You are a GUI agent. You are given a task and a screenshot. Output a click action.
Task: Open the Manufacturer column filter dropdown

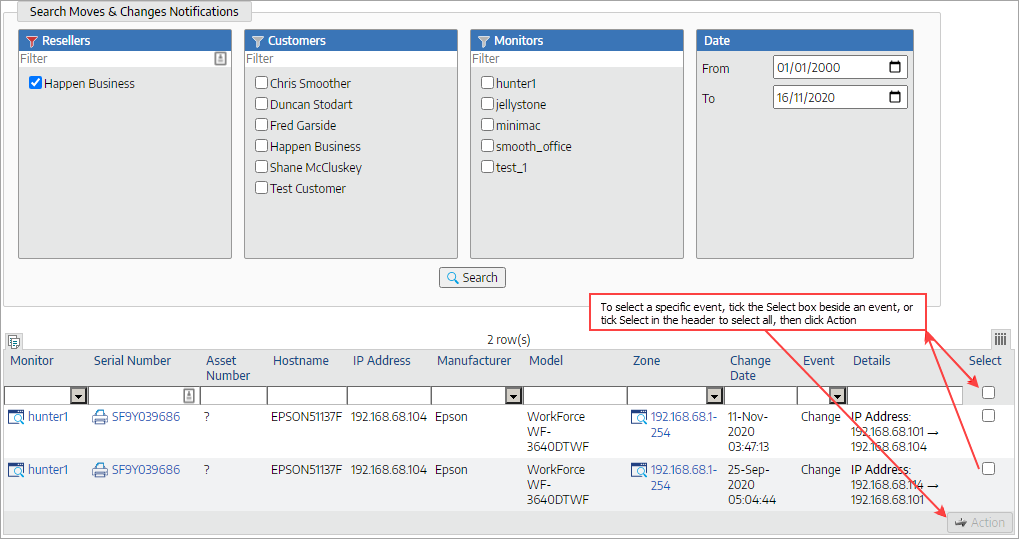click(x=513, y=395)
